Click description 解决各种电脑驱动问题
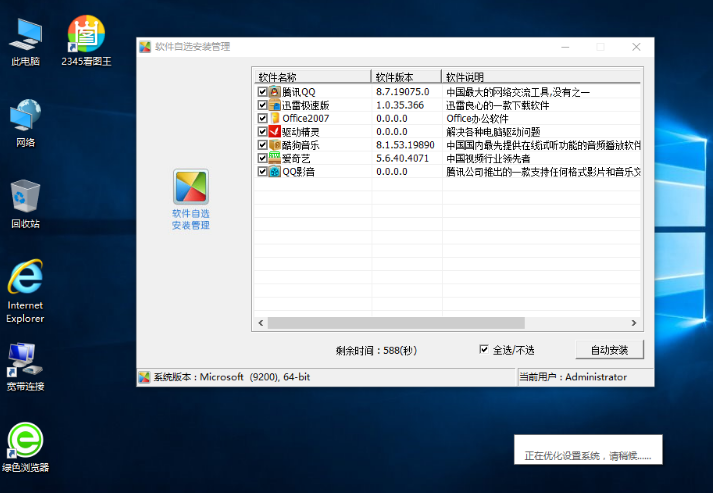Image resolution: width=713 pixels, height=493 pixels. pyautogui.click(x=493, y=132)
